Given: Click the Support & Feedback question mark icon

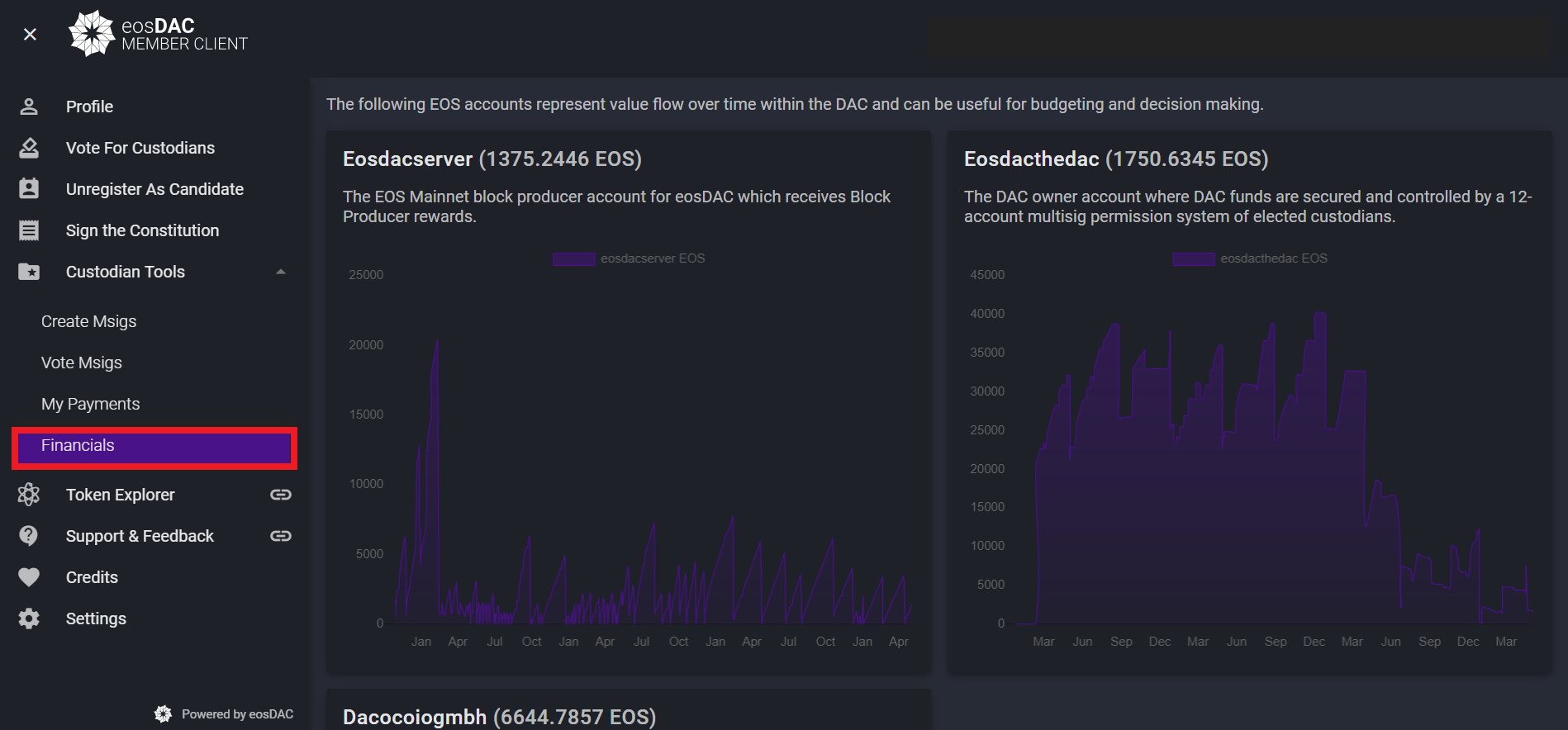Looking at the screenshot, I should coord(29,536).
